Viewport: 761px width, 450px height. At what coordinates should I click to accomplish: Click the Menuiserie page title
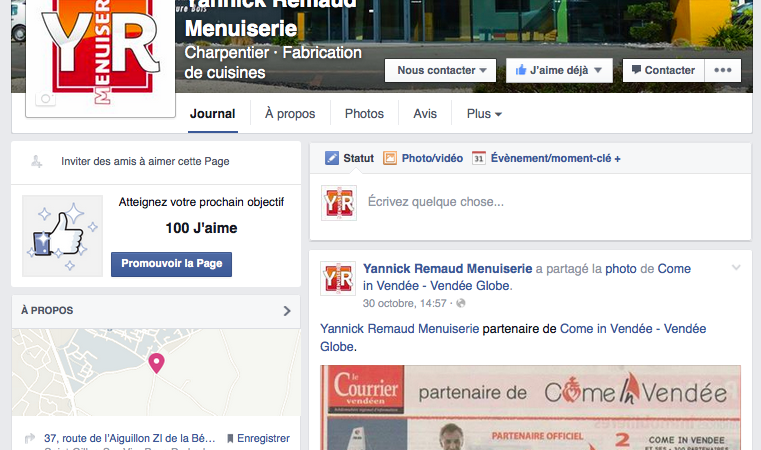point(241,28)
